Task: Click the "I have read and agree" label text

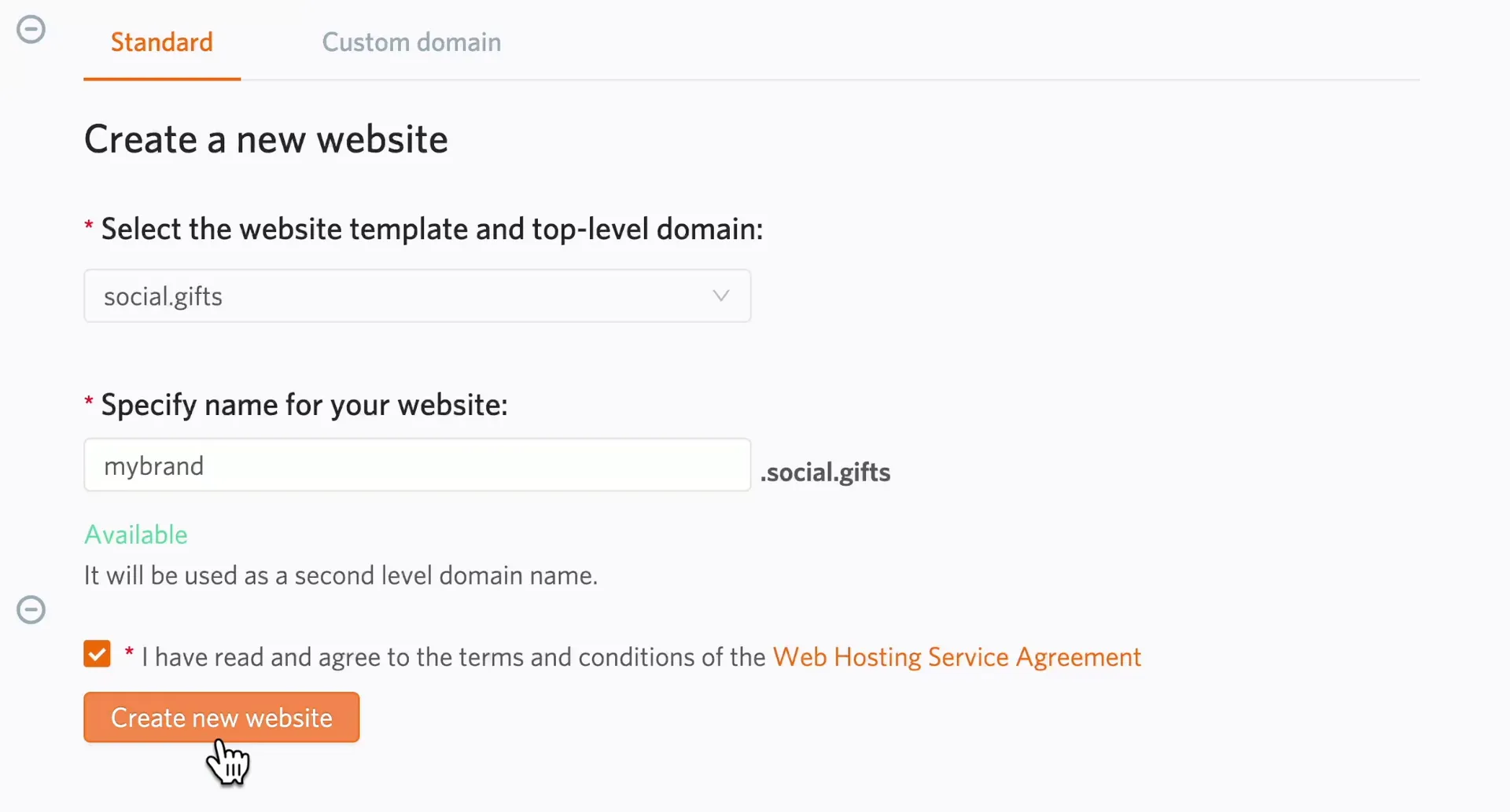Action: click(x=453, y=657)
